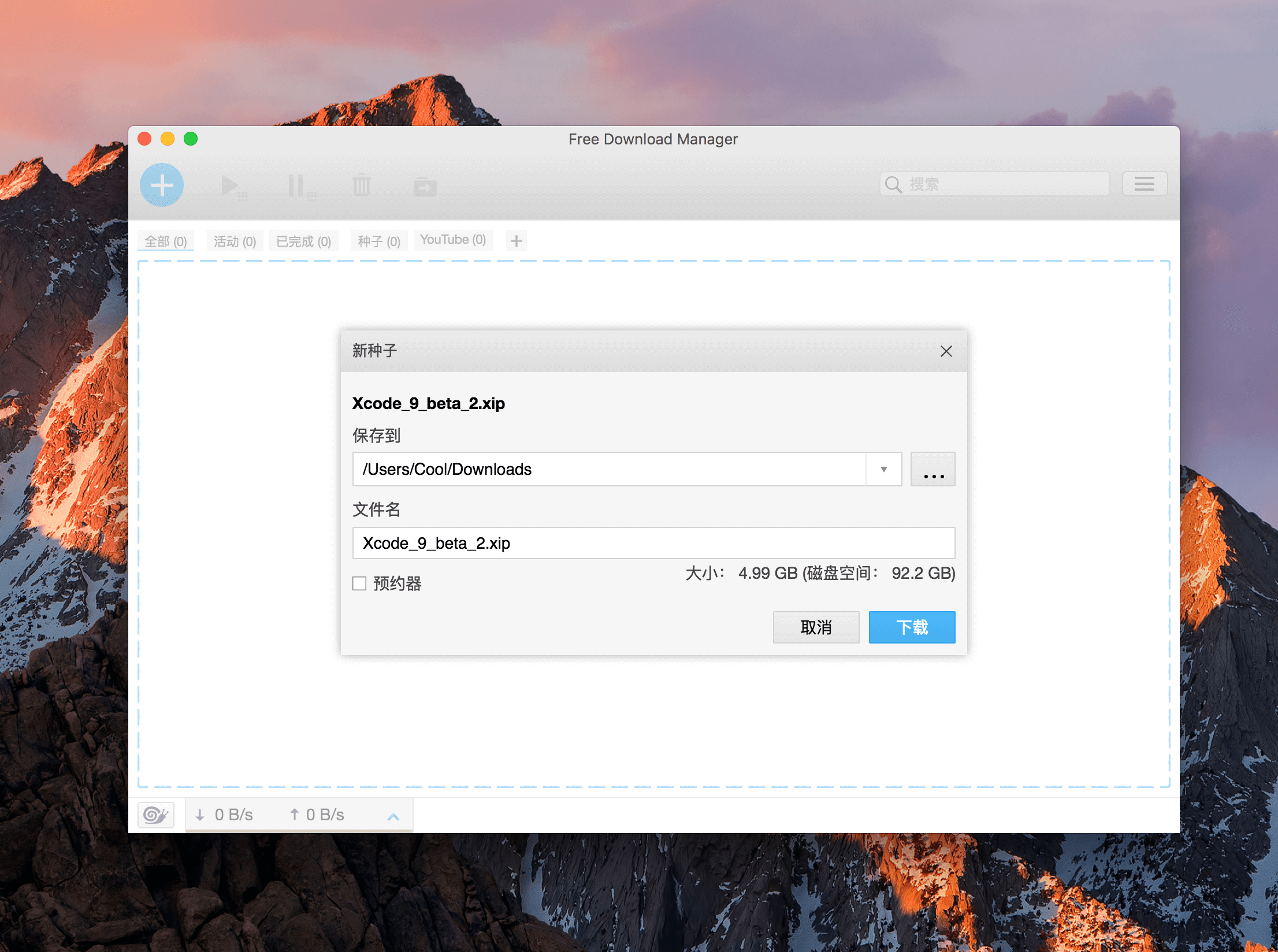Image resolution: width=1278 pixels, height=952 pixels.
Task: Click the 下载 download button
Action: click(x=911, y=627)
